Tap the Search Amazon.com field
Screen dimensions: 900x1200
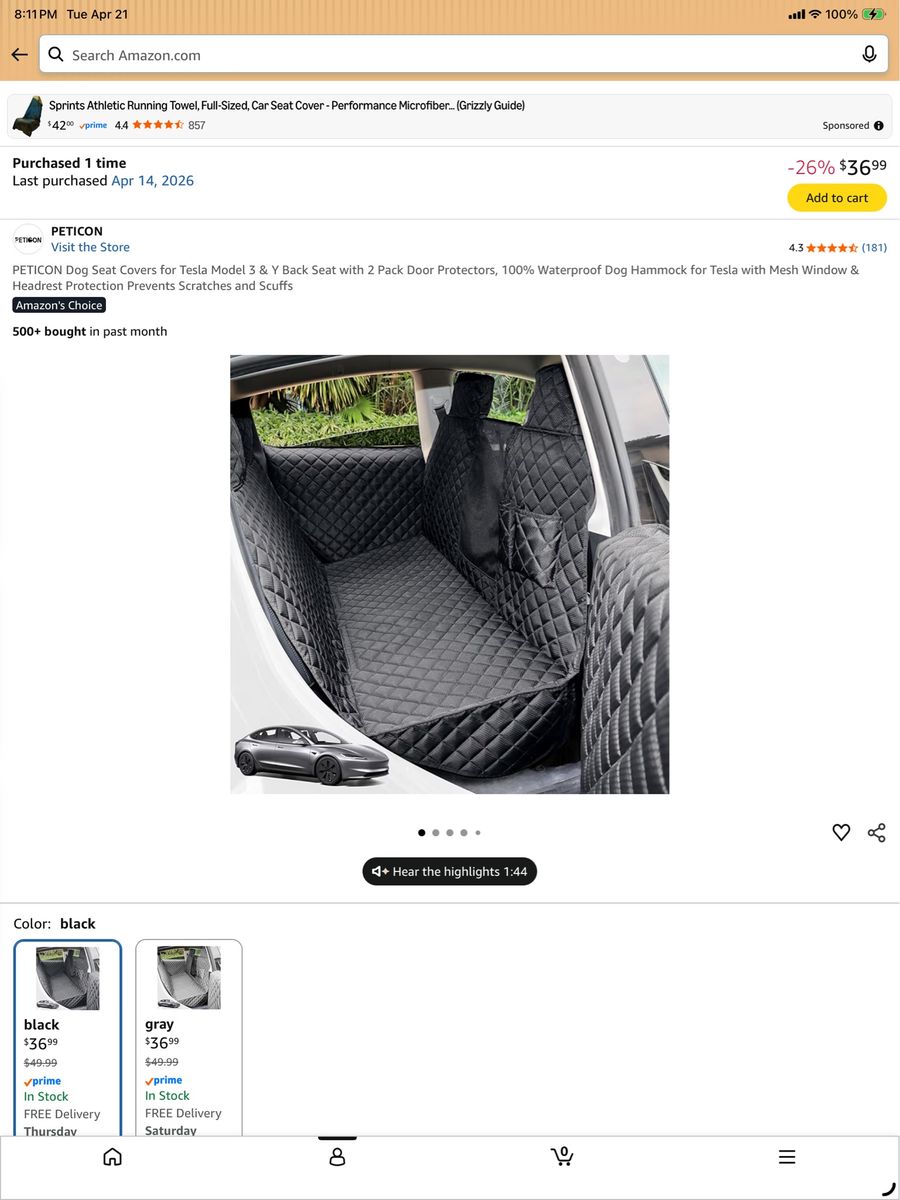click(x=464, y=55)
